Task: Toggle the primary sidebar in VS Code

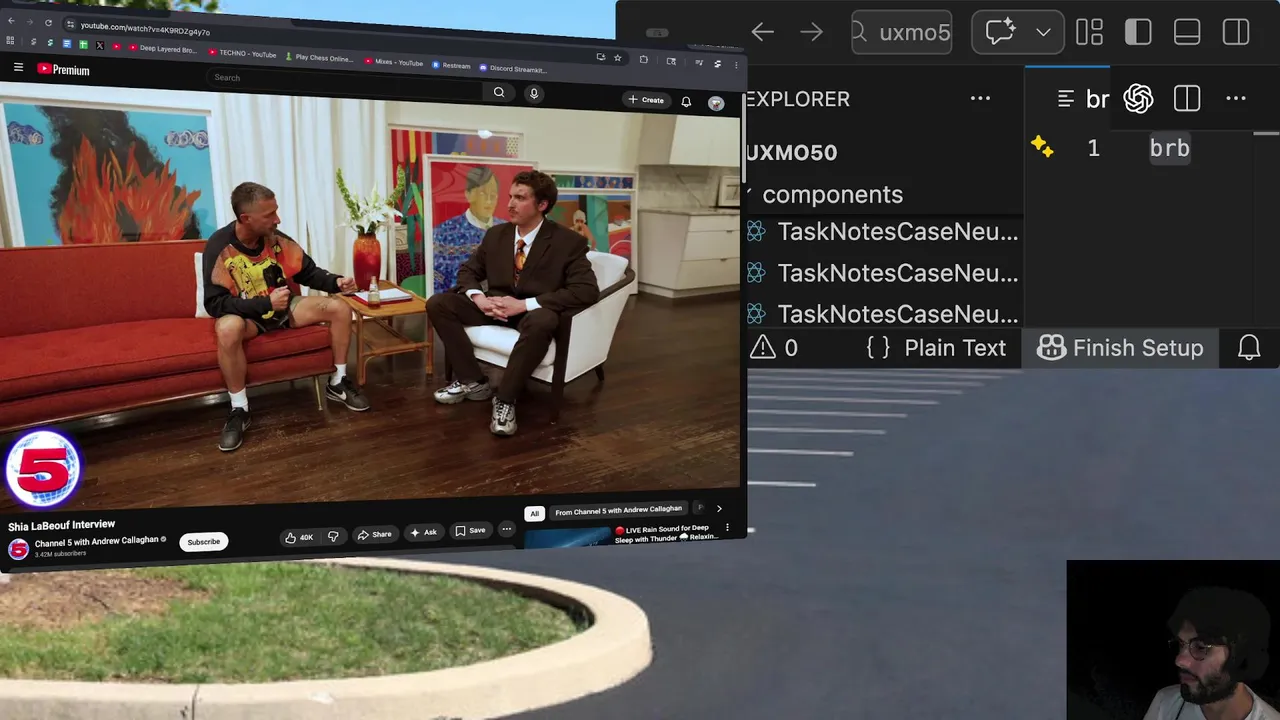Action: click(x=1138, y=32)
